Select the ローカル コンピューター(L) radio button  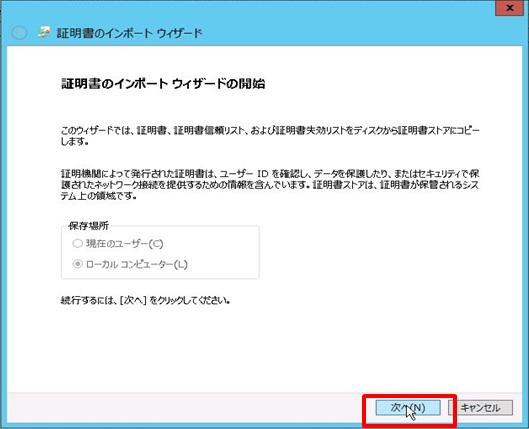tap(78, 264)
